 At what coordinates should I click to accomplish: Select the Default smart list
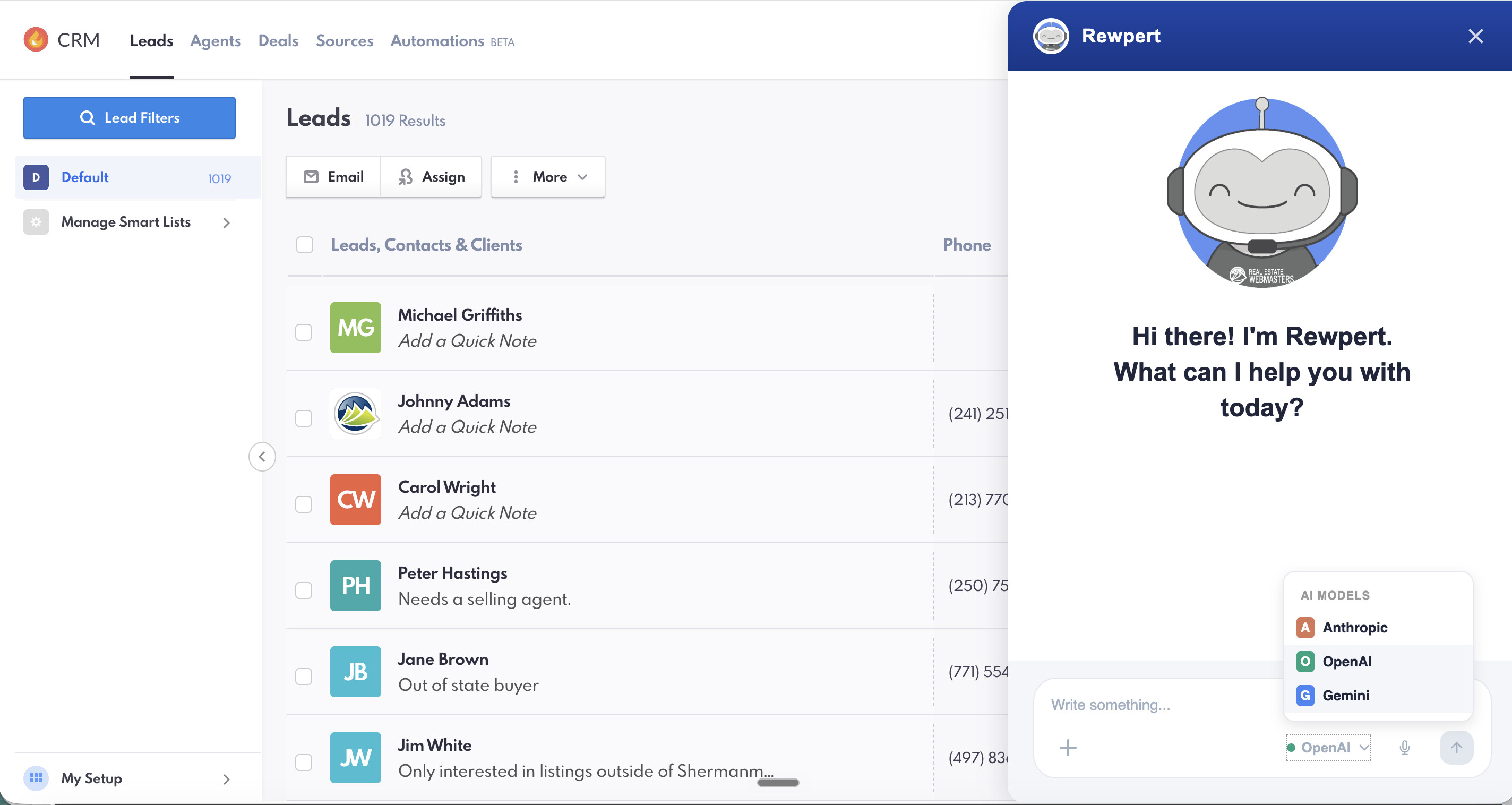(x=138, y=177)
